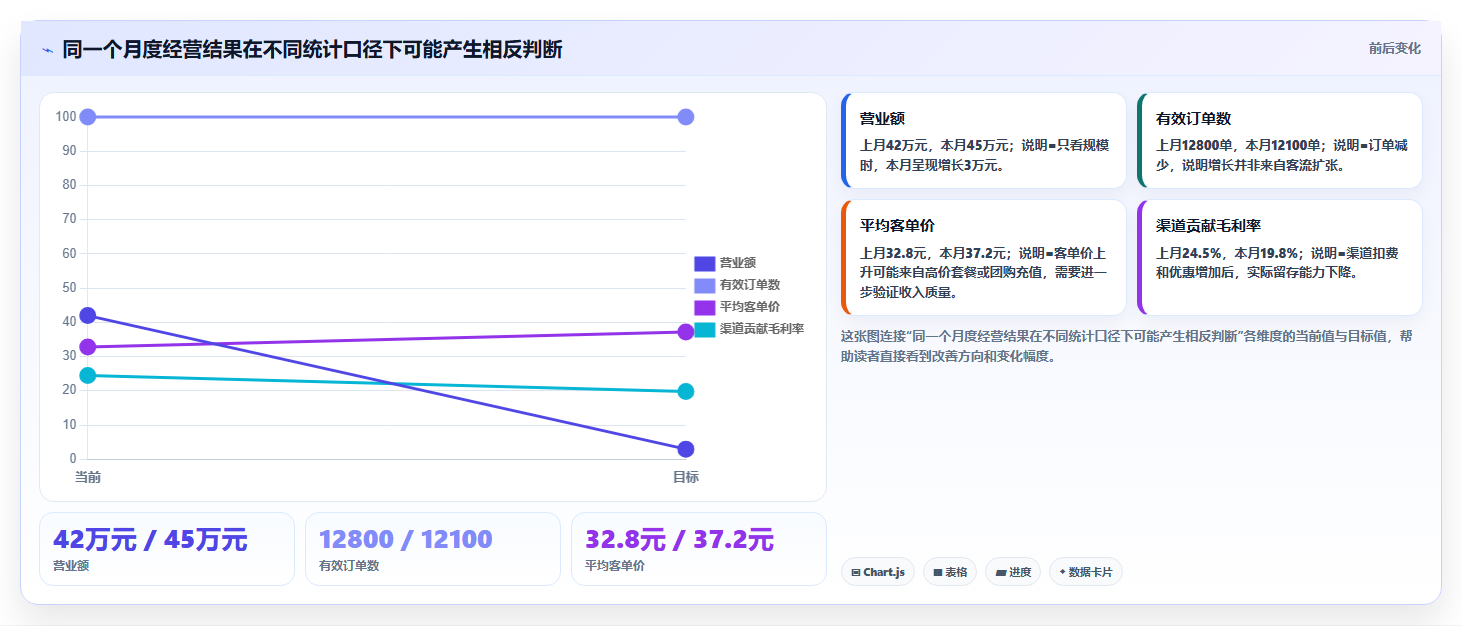Click 营业额 legend label text
Screen dimensions: 1462x626
738,263
